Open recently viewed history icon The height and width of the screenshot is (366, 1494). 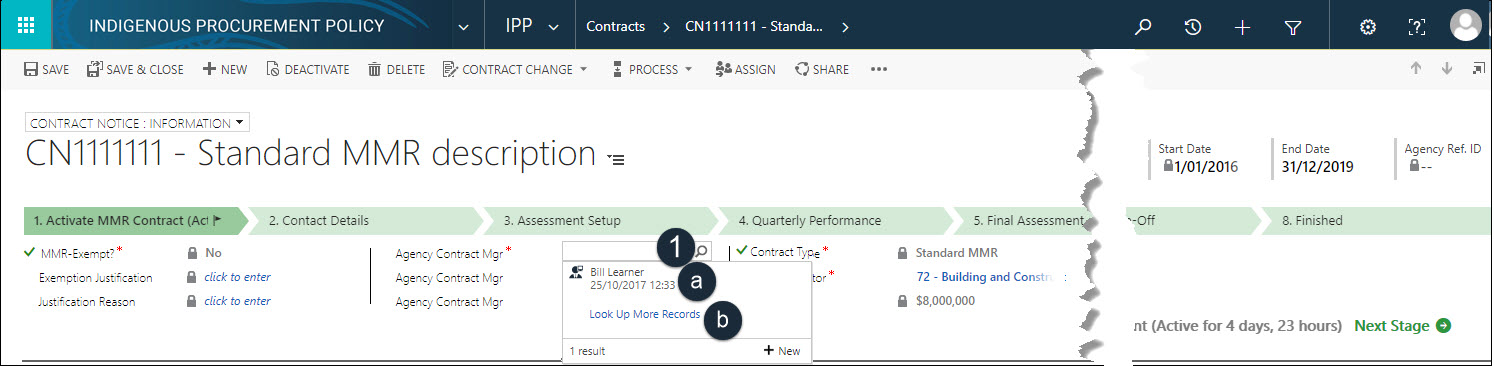point(1193,27)
